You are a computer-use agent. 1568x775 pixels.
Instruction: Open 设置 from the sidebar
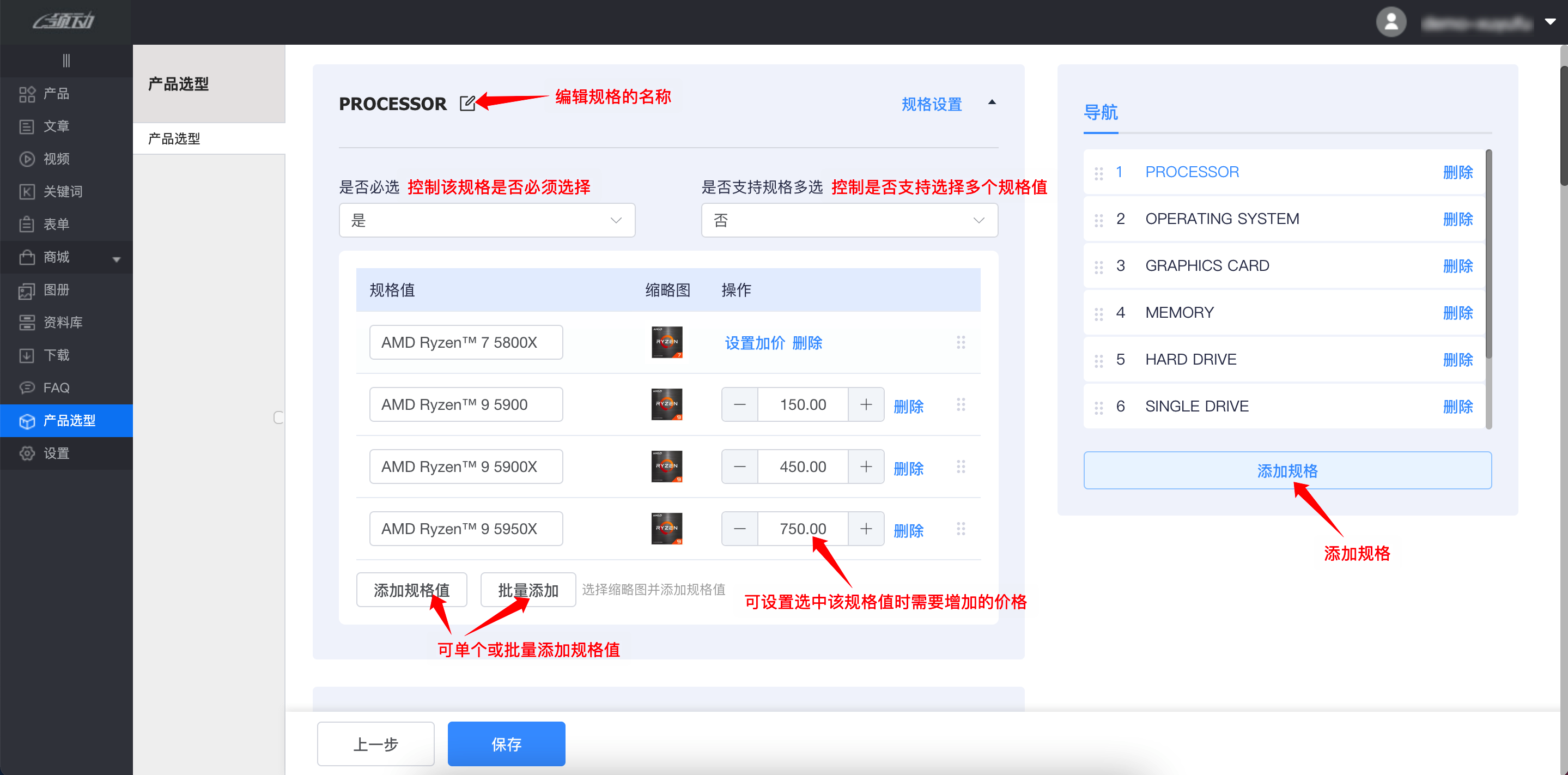[x=57, y=453]
